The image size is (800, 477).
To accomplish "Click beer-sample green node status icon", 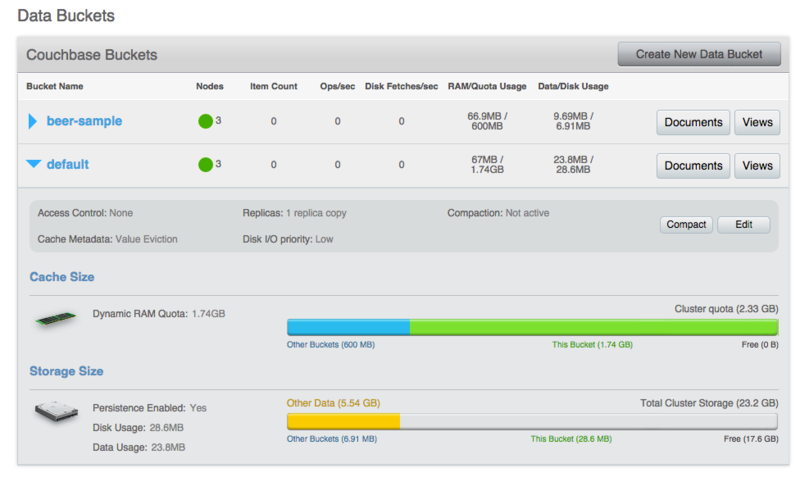I will click(x=205, y=121).
